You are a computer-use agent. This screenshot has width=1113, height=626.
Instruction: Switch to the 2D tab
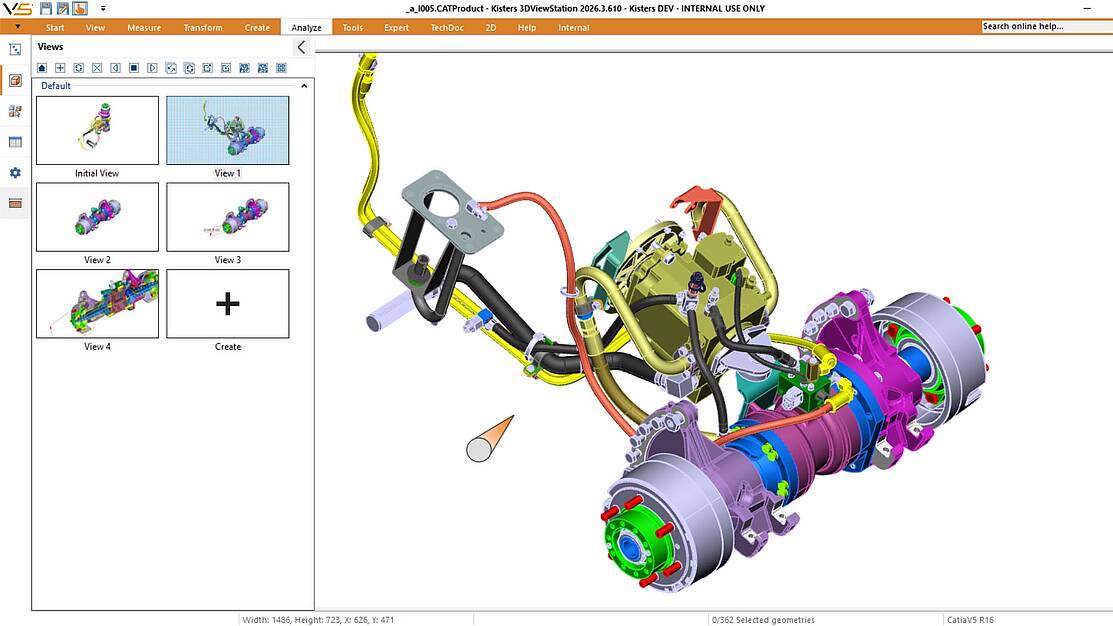tap(490, 28)
